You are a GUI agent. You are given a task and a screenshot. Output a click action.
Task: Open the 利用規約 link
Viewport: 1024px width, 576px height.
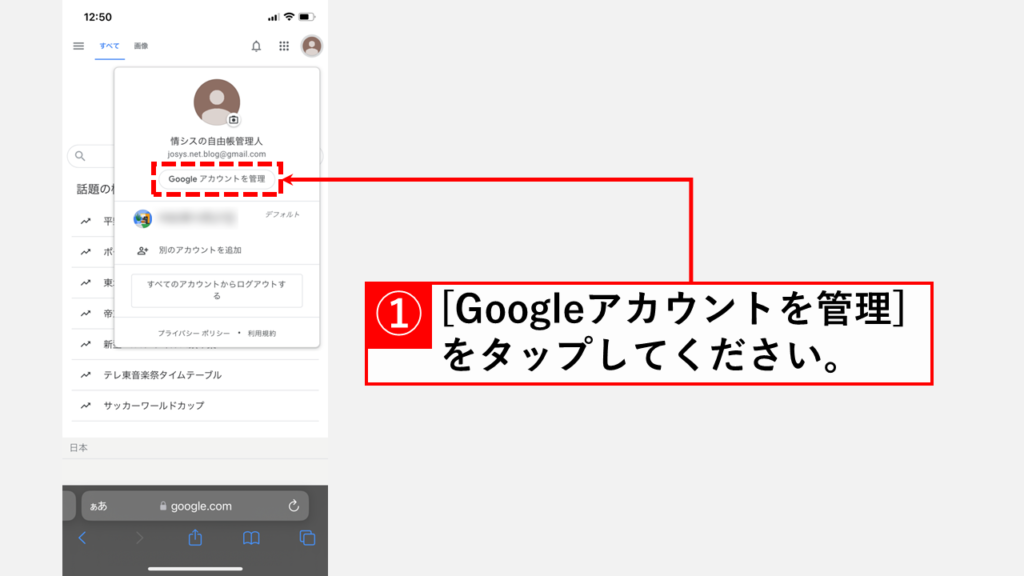tap(262, 333)
